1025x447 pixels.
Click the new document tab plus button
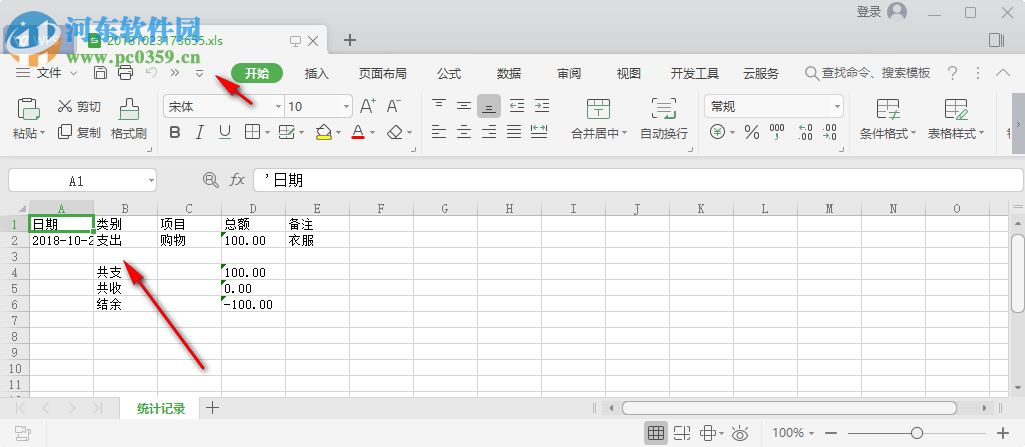click(350, 40)
